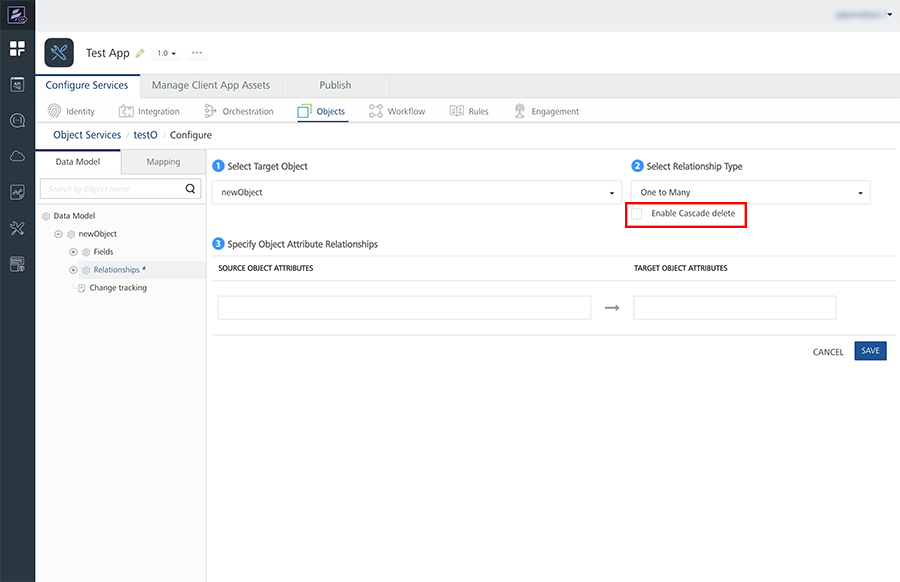Viewport: 900px width, 582px height.
Task: Click the search magnifier in Data Model panel
Action: [191, 188]
